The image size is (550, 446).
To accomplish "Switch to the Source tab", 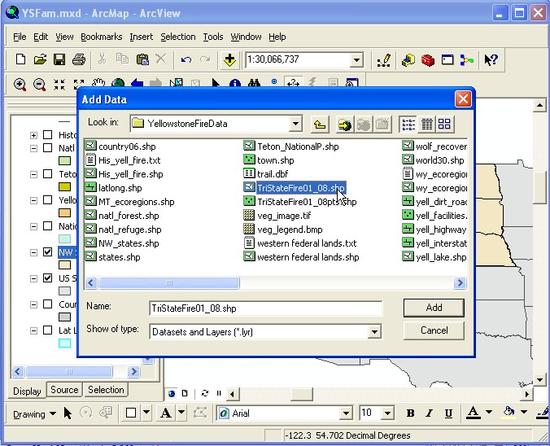I will point(64,390).
